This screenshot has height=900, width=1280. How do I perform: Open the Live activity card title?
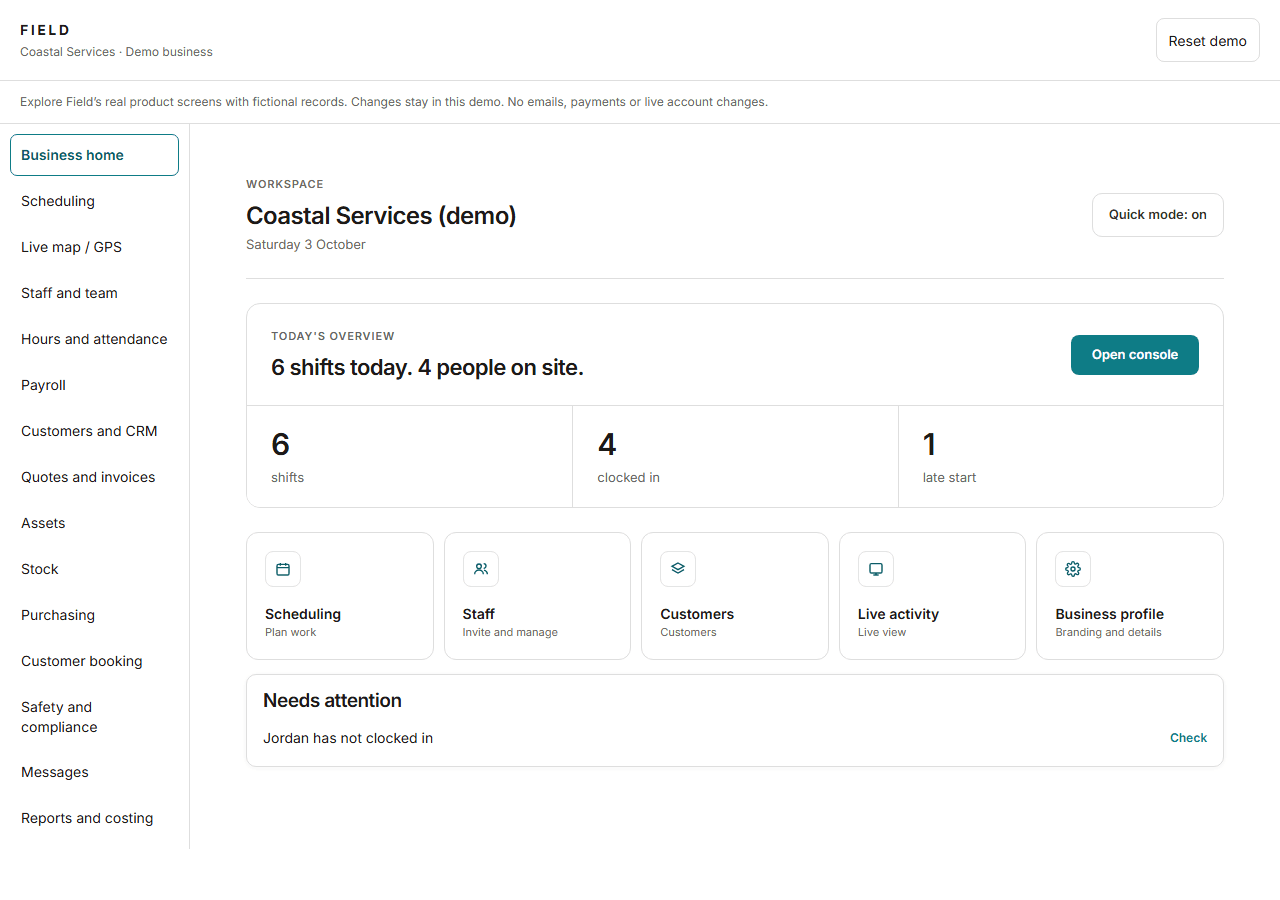point(898,614)
